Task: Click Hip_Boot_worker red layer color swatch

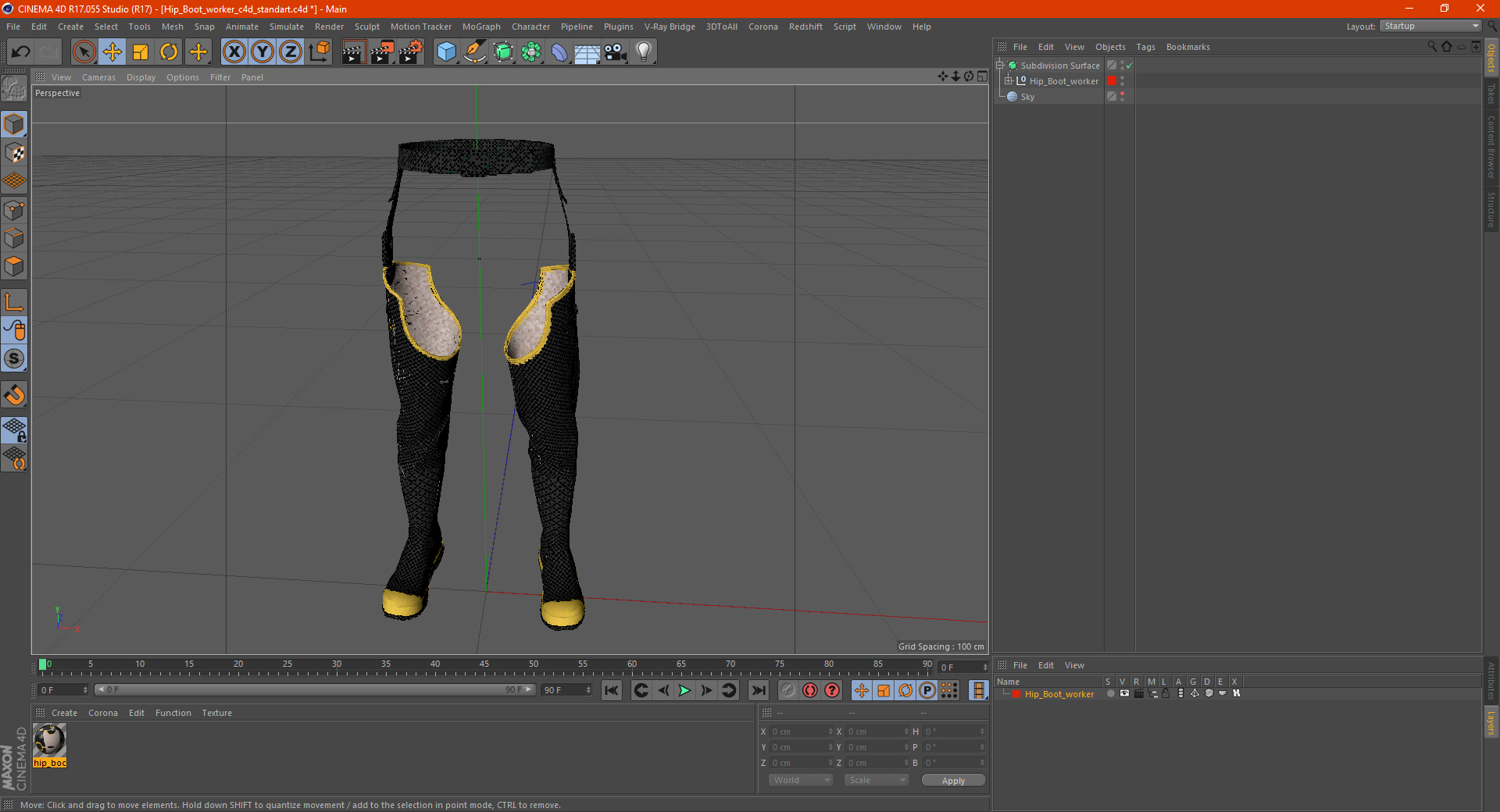Action: tap(1112, 81)
